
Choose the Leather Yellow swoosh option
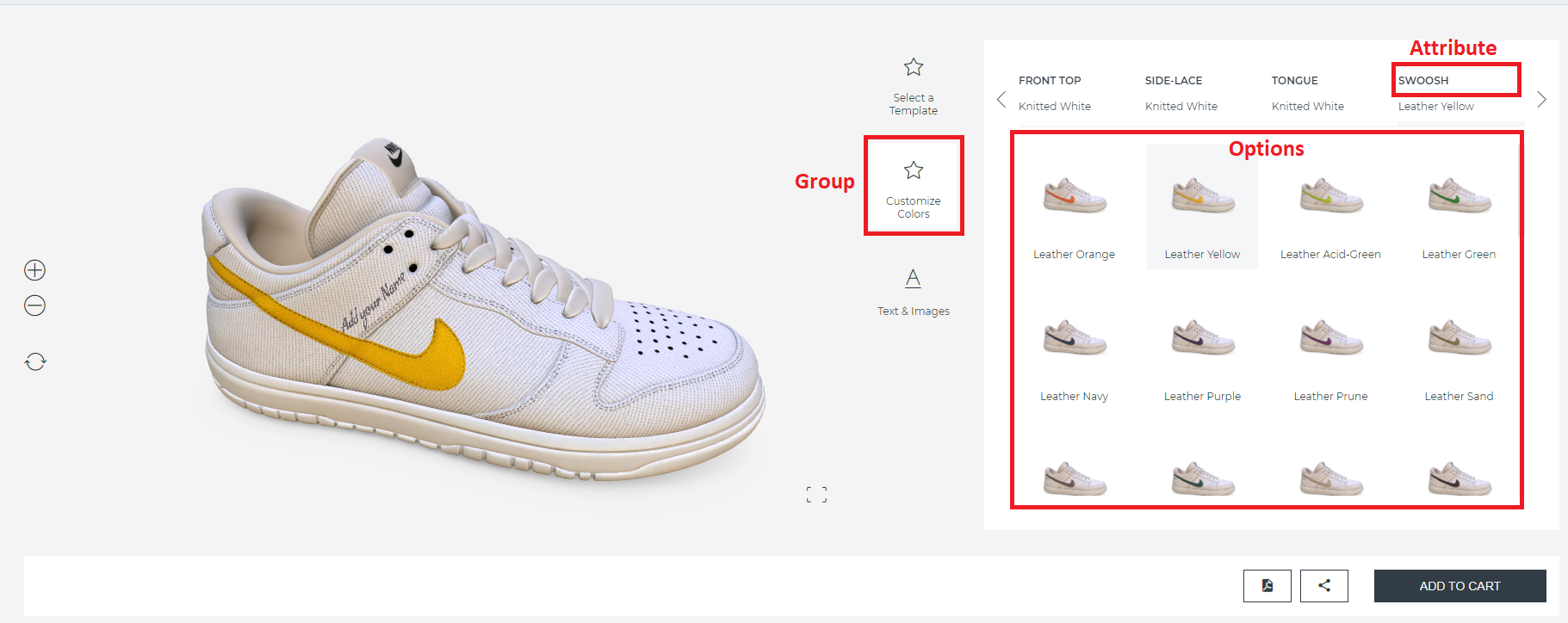1202,207
